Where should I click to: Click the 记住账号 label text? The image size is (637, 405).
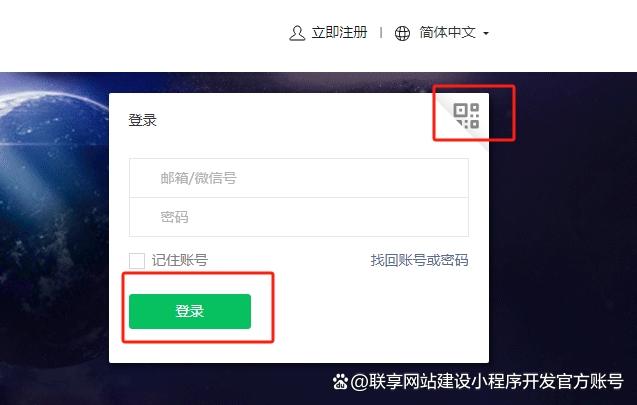click(x=180, y=260)
